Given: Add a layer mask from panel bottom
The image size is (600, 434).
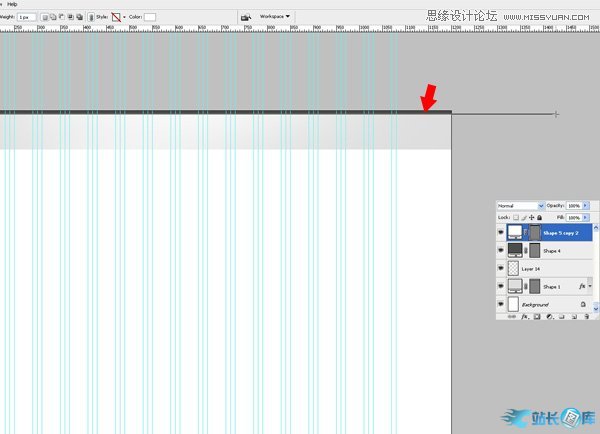Looking at the screenshot, I should click(x=536, y=316).
